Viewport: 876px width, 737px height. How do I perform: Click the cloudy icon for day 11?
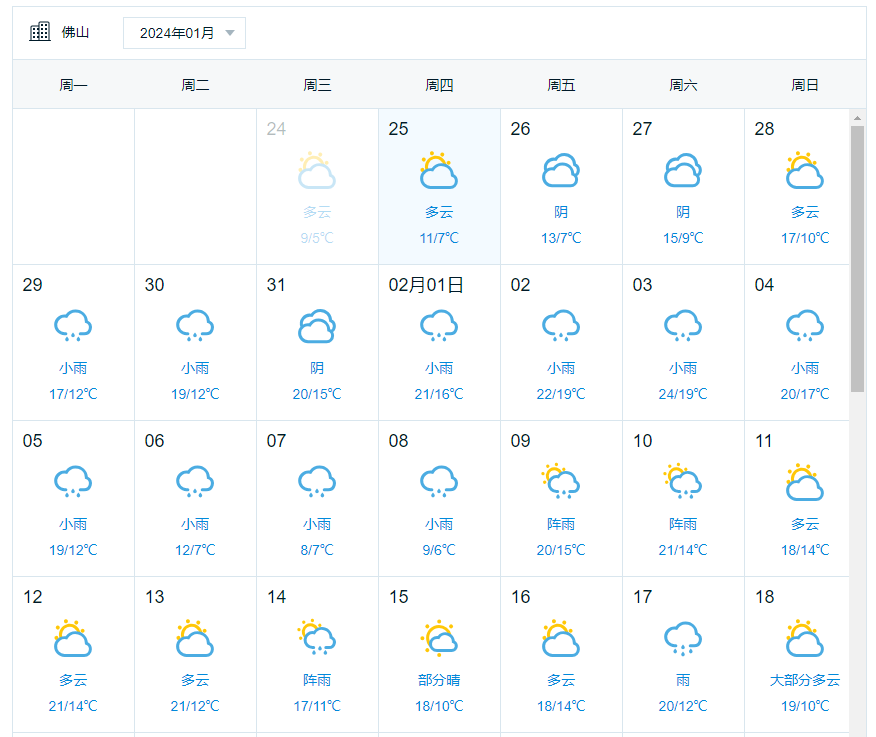click(804, 482)
